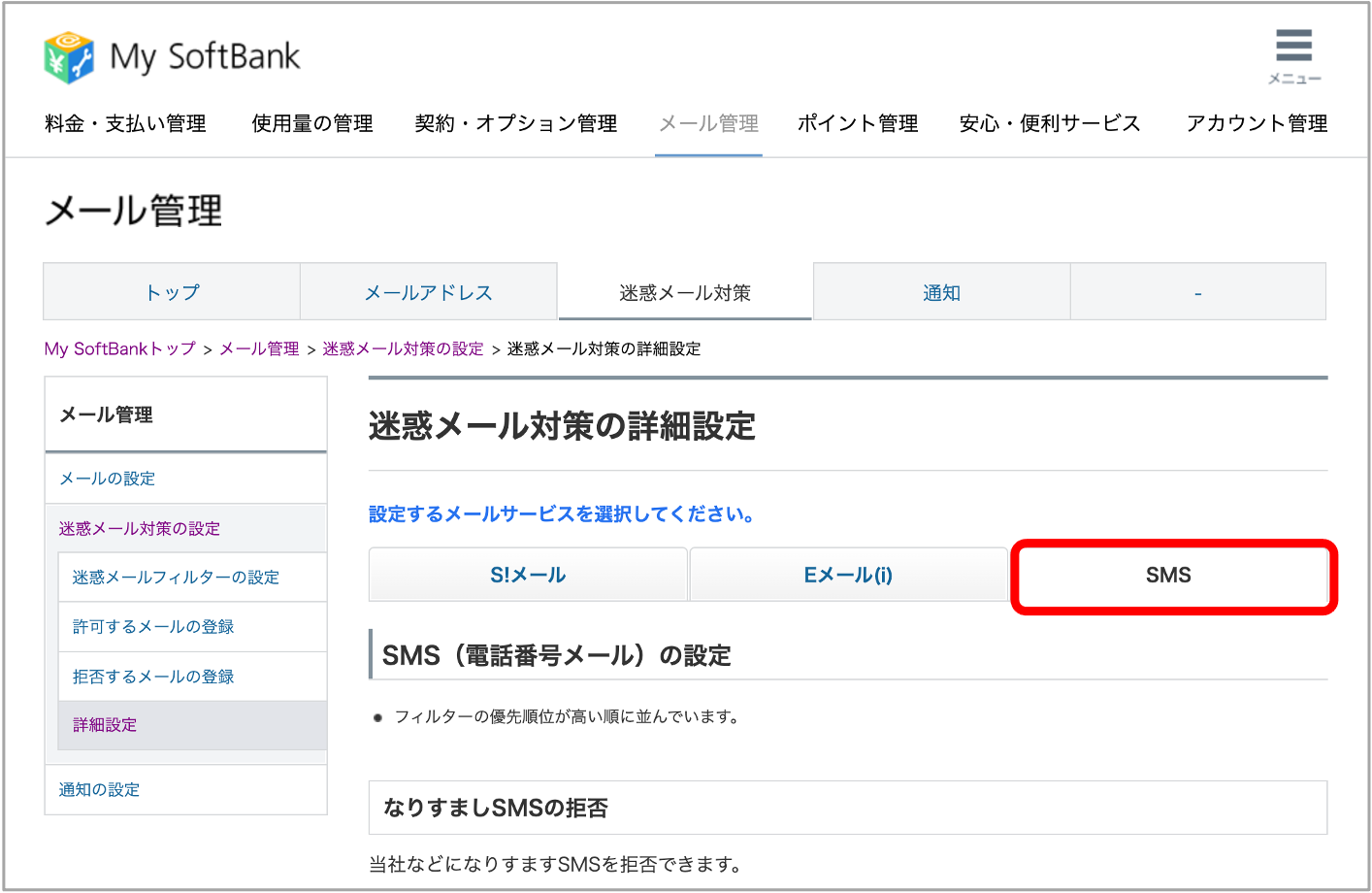Viewport: 1372px width, 893px height.
Task: Follow the メール管理 breadcrumb link
Action: (259, 348)
